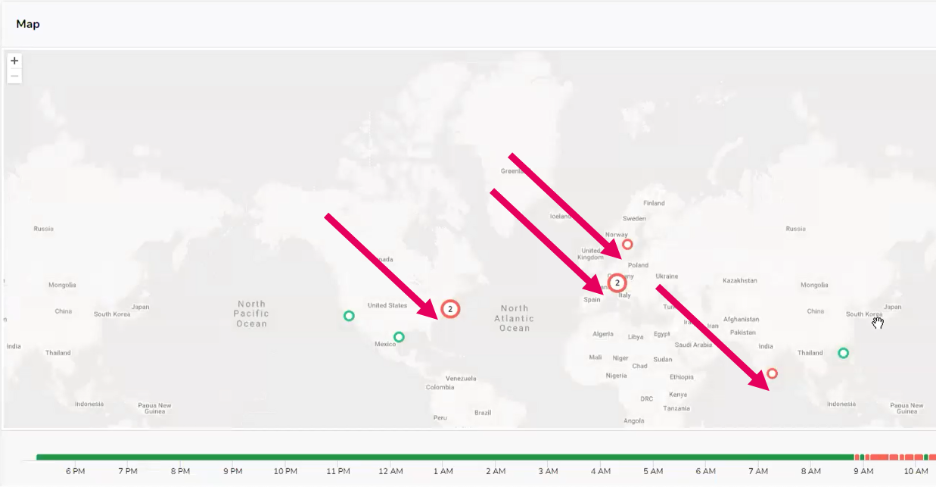Click the map zoom in plus button
The width and height of the screenshot is (936, 488).
[14, 61]
